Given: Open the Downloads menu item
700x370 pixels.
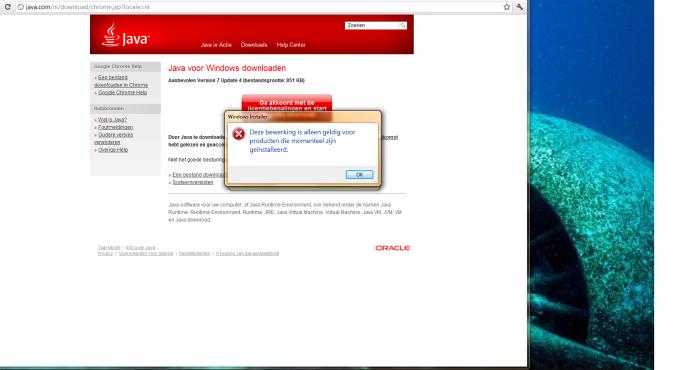Looking at the screenshot, I should pyautogui.click(x=254, y=45).
